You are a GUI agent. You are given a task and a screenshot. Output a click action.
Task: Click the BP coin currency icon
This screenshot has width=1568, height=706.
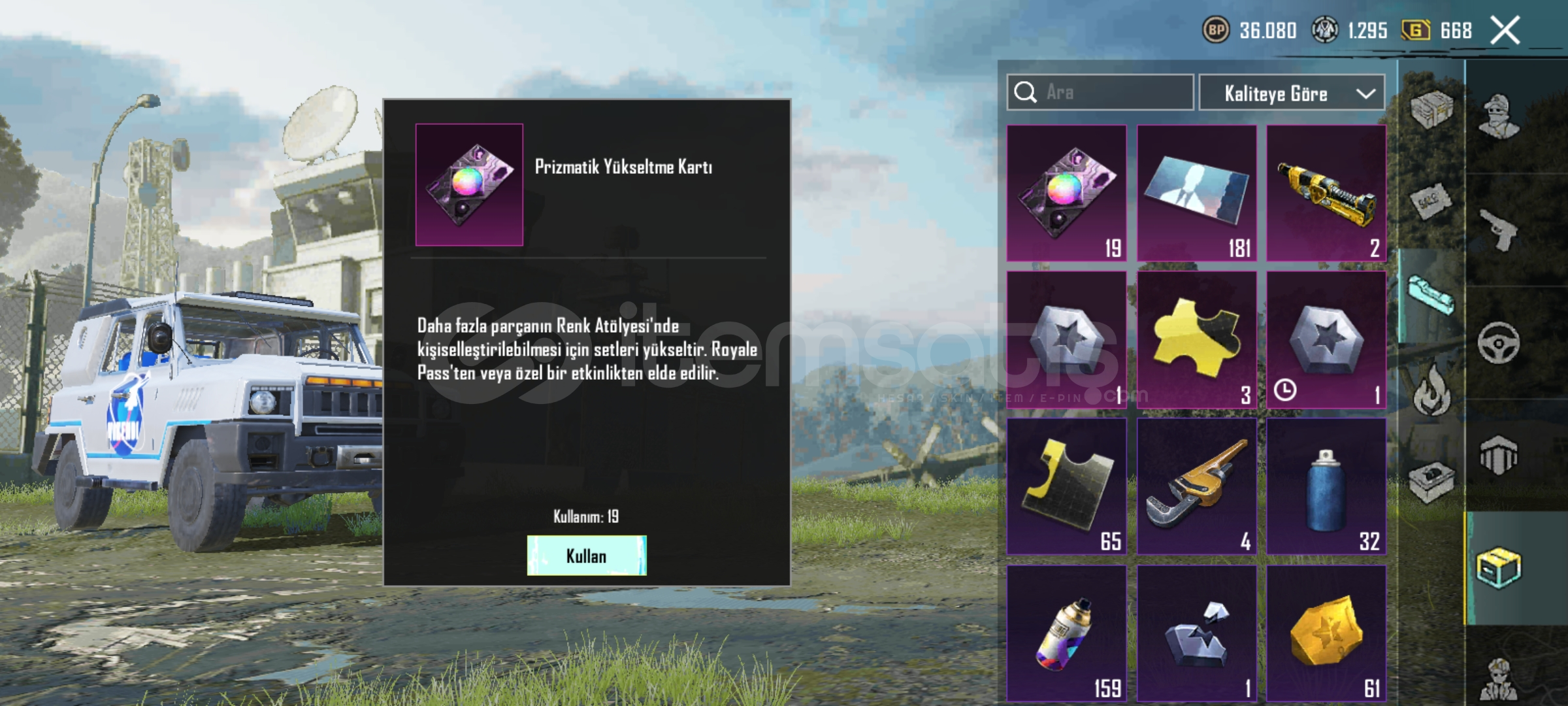pyautogui.click(x=1216, y=30)
